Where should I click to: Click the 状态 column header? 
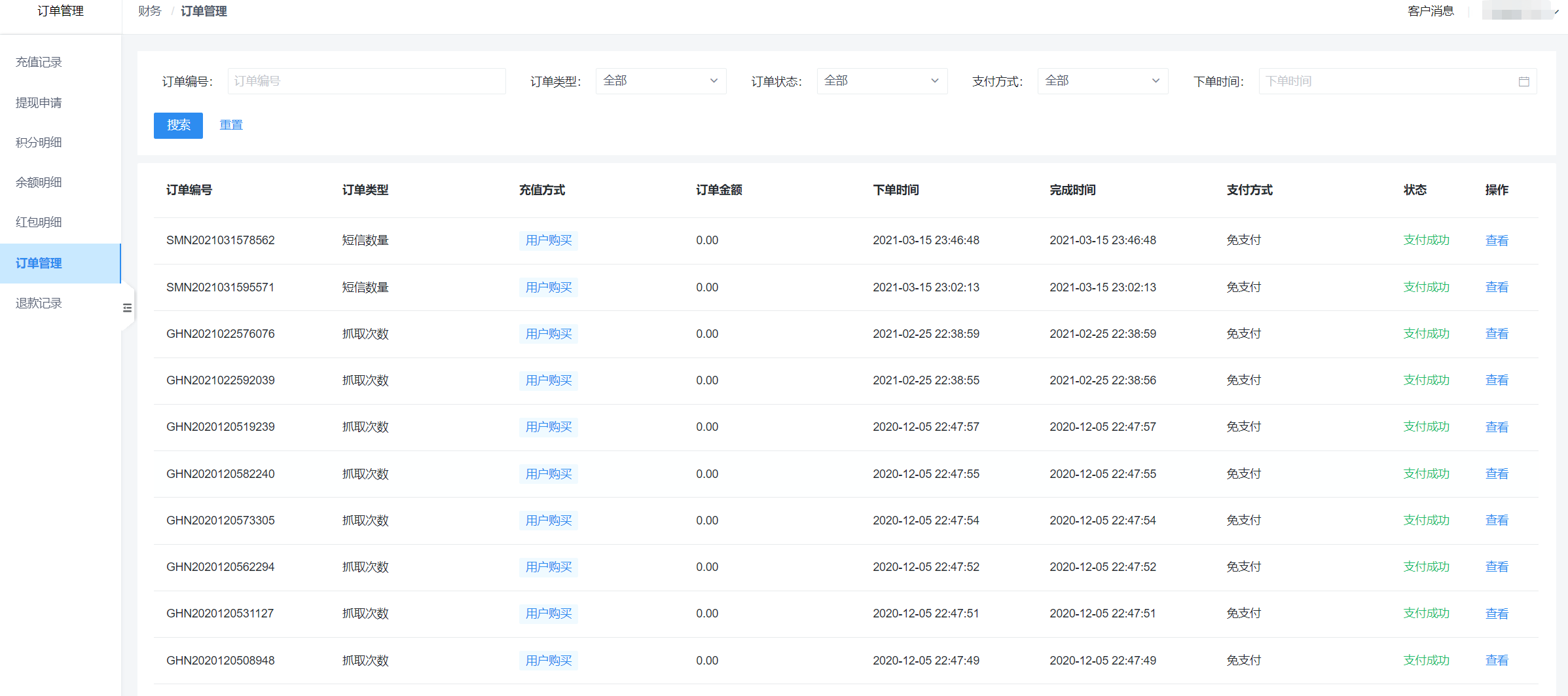pyautogui.click(x=1415, y=190)
